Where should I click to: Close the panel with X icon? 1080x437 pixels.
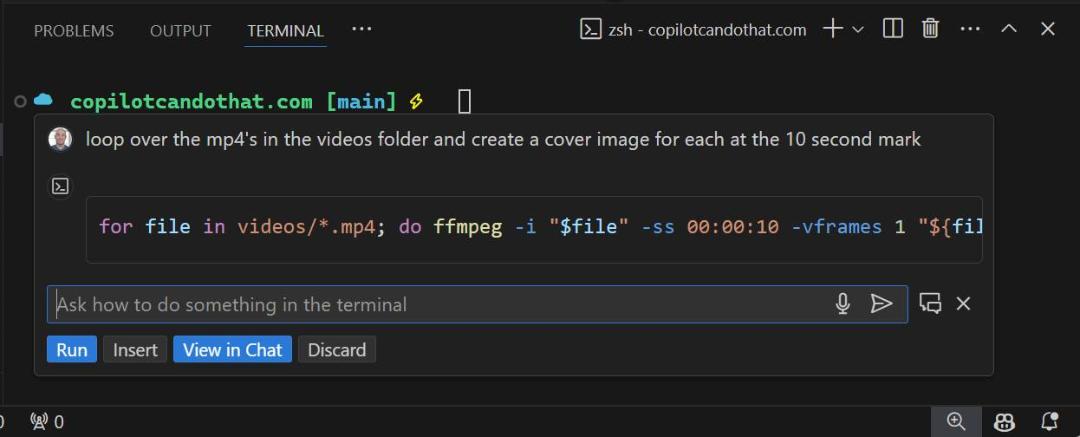point(1048,29)
